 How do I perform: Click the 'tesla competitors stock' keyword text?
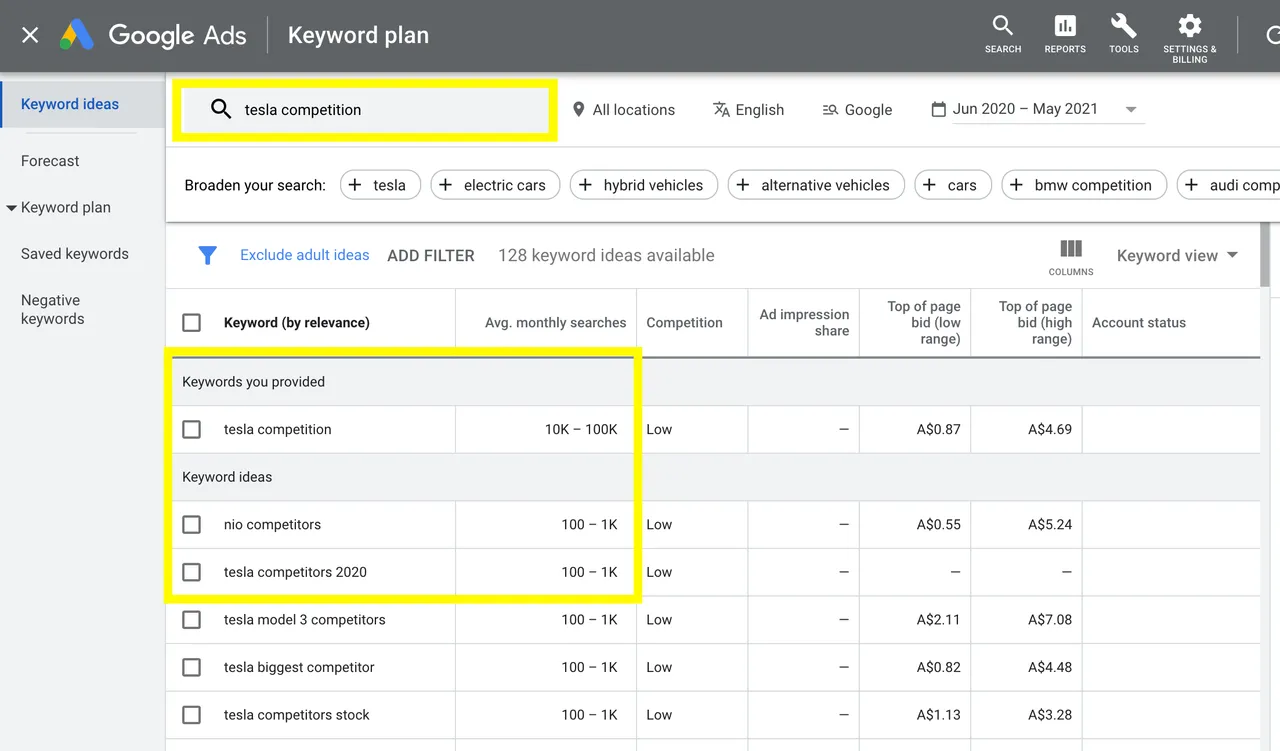tap(297, 715)
